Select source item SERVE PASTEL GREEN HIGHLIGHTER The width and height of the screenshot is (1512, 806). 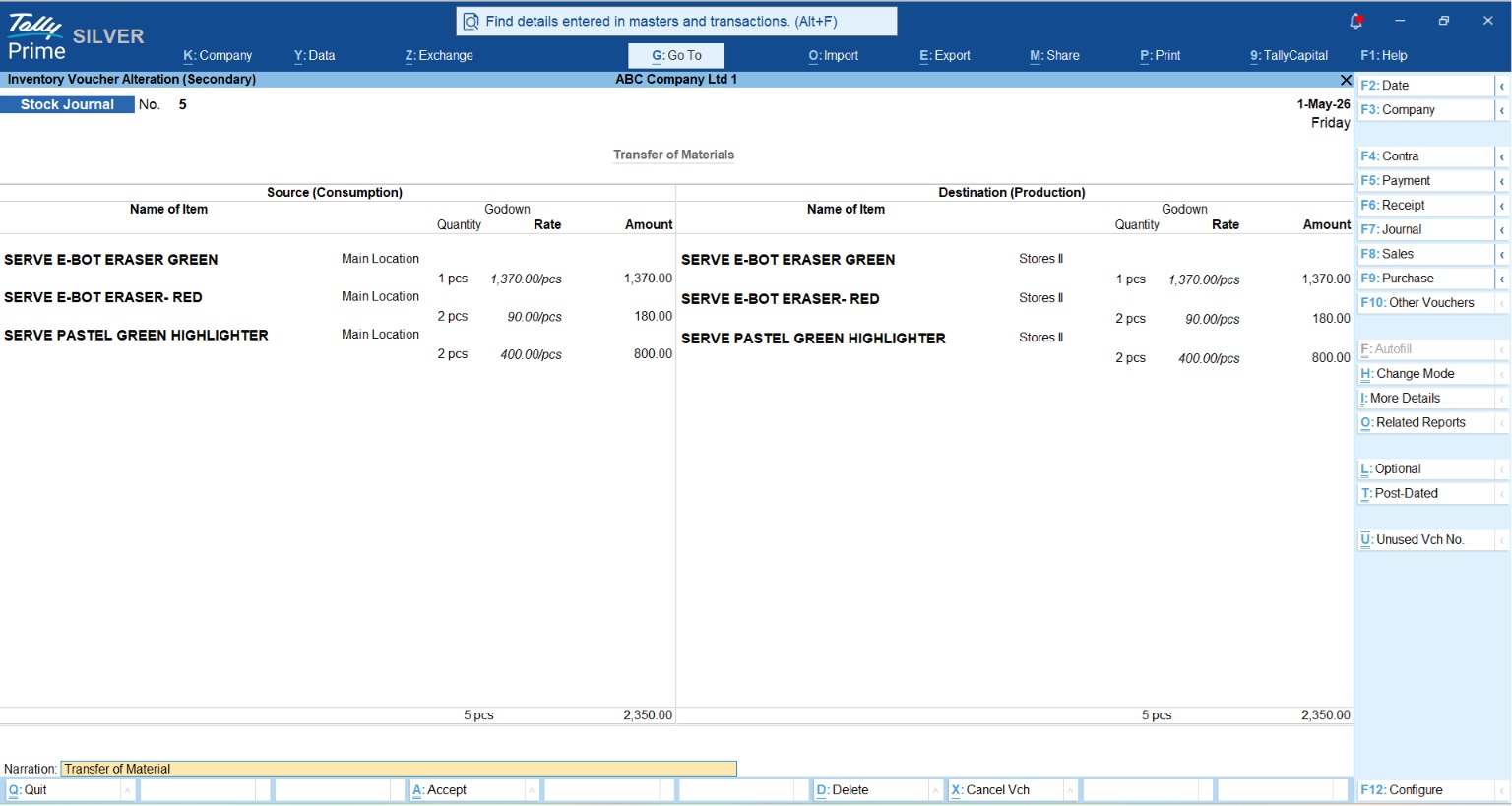click(x=136, y=336)
